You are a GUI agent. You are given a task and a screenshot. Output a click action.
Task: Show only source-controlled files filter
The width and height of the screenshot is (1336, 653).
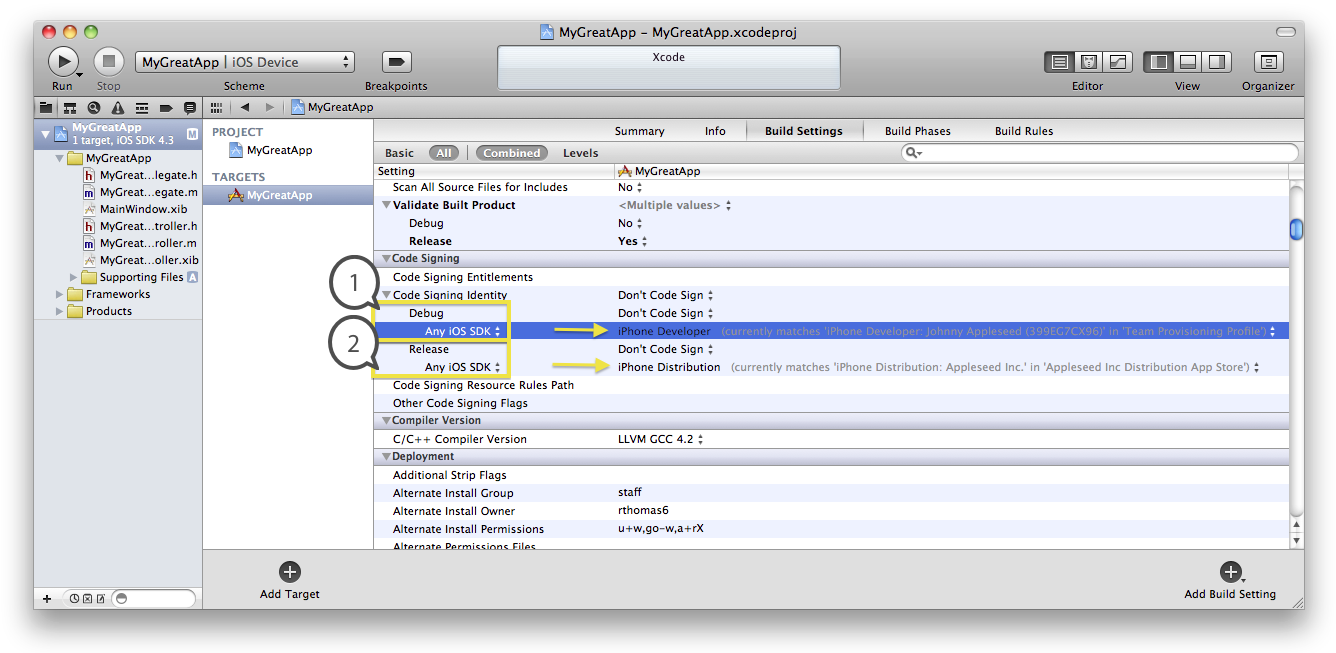pos(87,599)
